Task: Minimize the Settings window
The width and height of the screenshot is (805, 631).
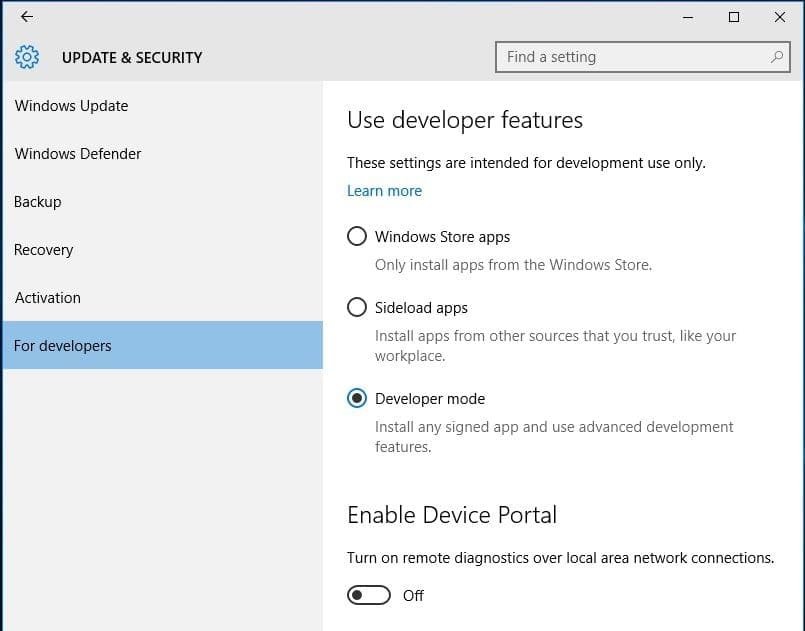Action: pyautogui.click(x=688, y=17)
